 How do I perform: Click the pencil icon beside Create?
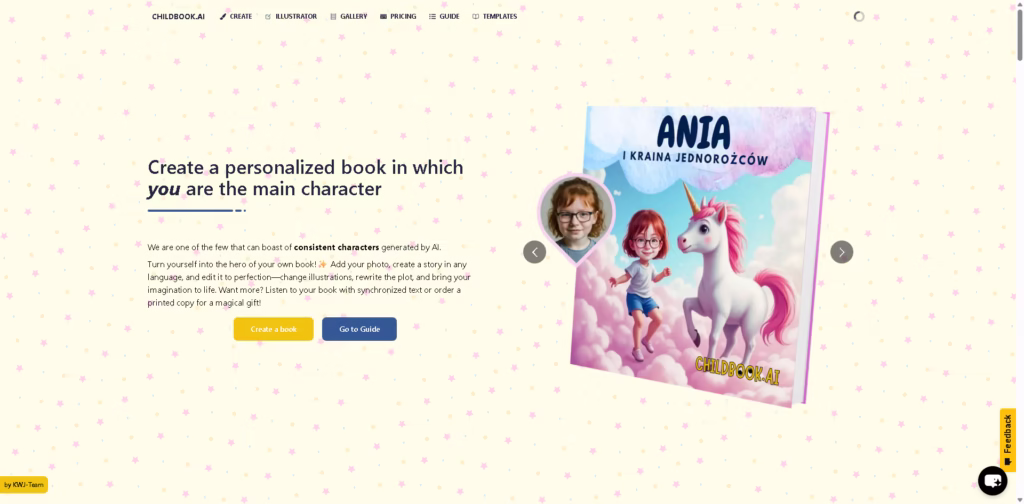coord(223,17)
